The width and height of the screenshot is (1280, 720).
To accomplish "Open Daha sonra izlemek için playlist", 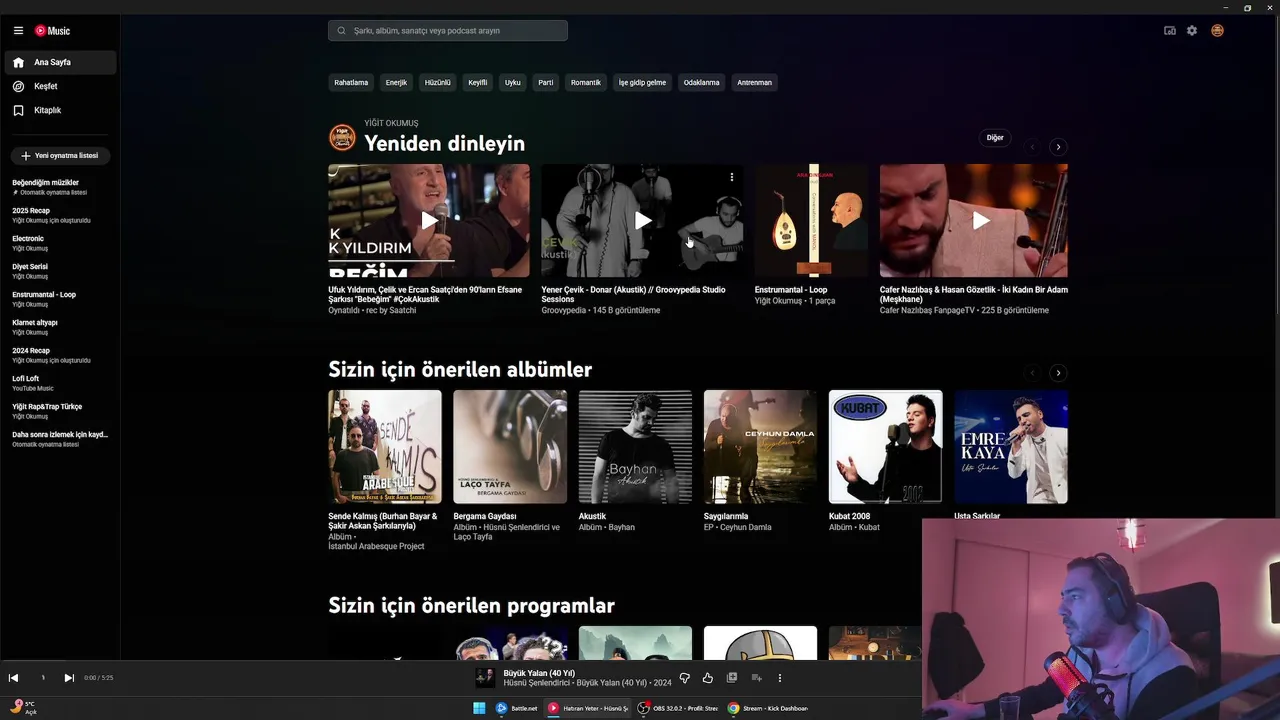I will pos(60,439).
